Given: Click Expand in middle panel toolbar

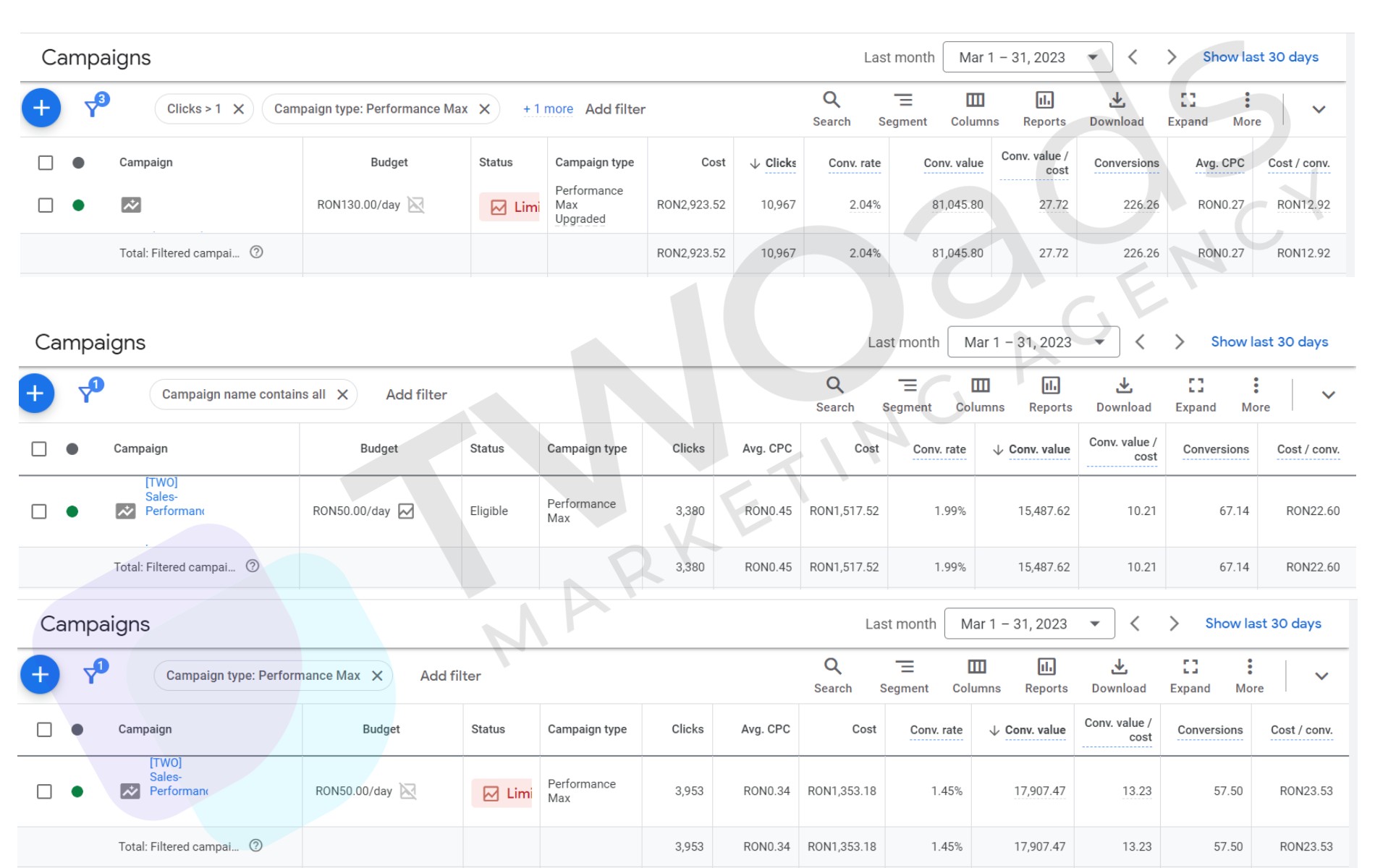Looking at the screenshot, I should point(1196,395).
